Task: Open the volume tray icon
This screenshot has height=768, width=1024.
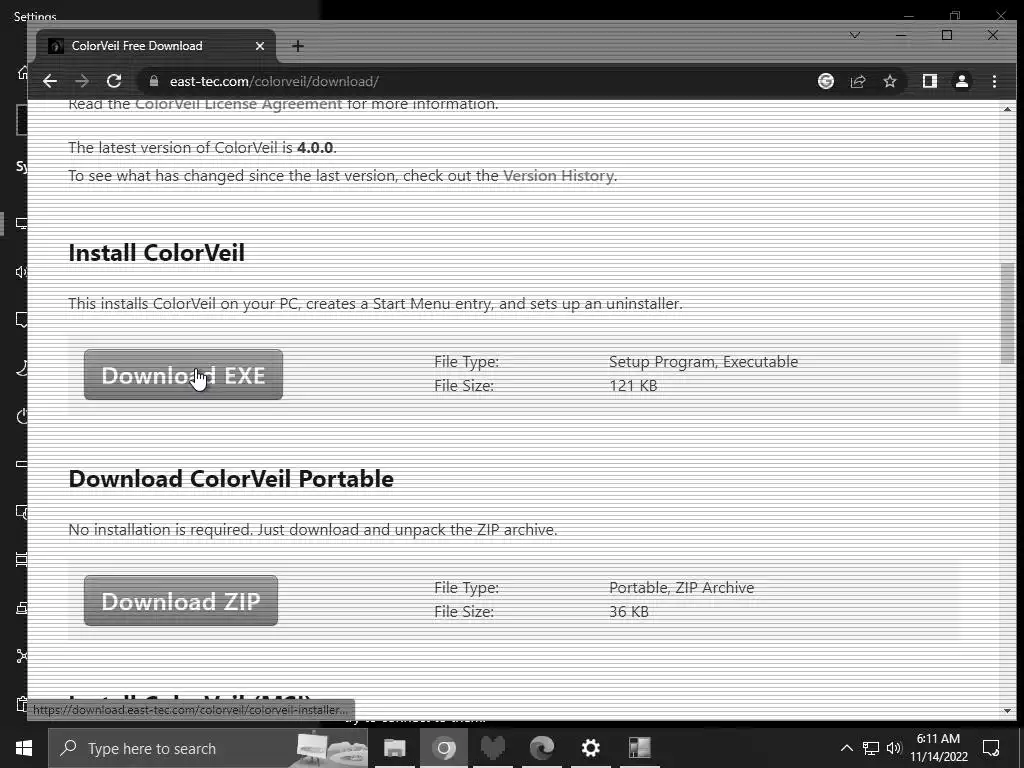Action: pyautogui.click(x=893, y=748)
